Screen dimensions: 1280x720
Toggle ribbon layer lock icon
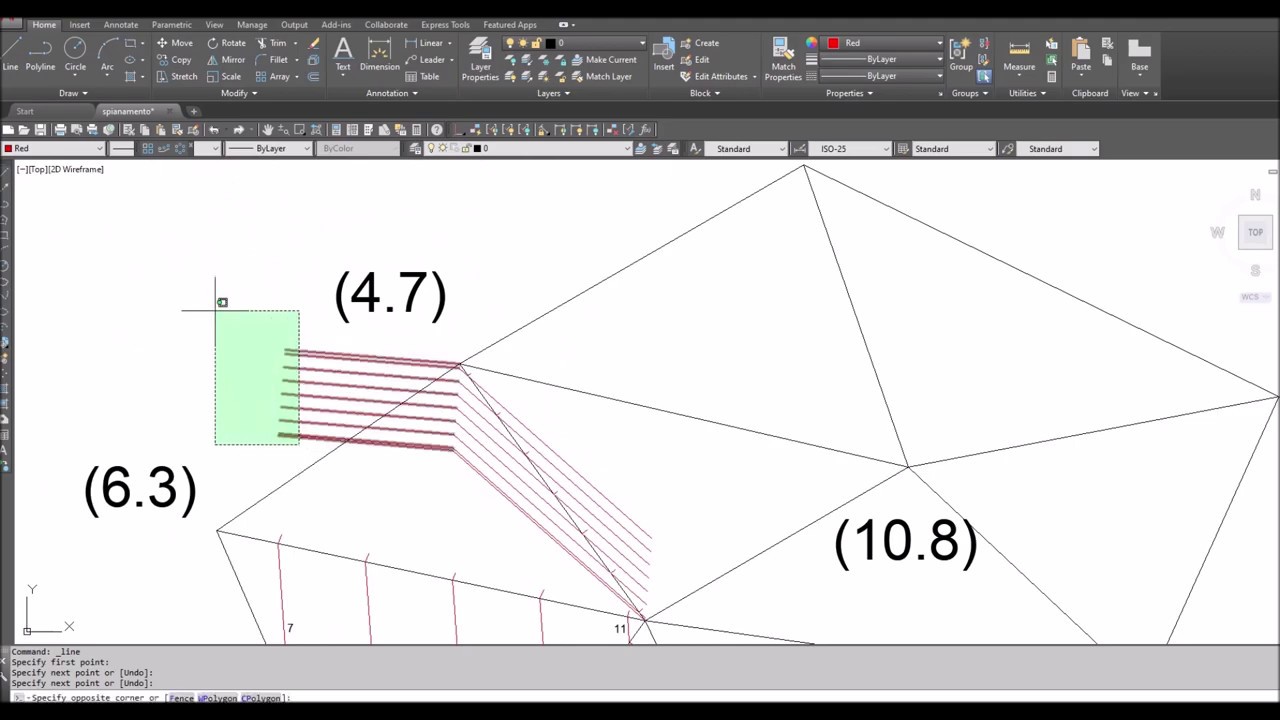(x=536, y=43)
